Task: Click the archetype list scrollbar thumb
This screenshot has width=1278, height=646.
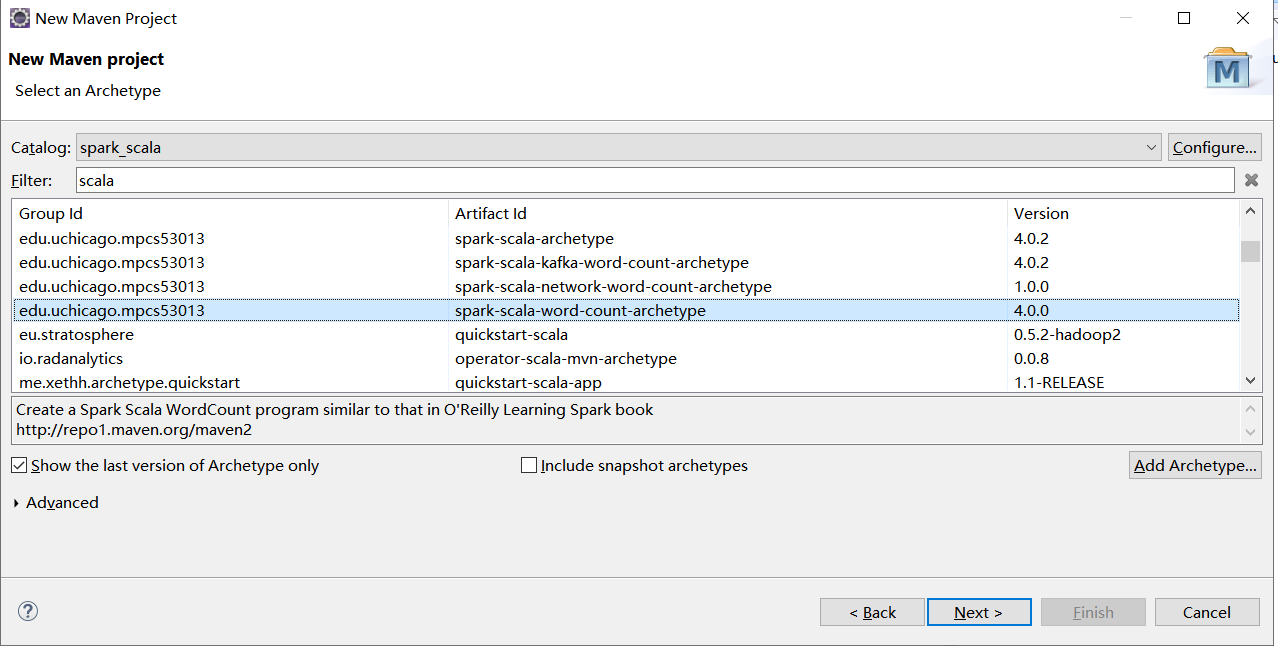Action: (x=1250, y=251)
